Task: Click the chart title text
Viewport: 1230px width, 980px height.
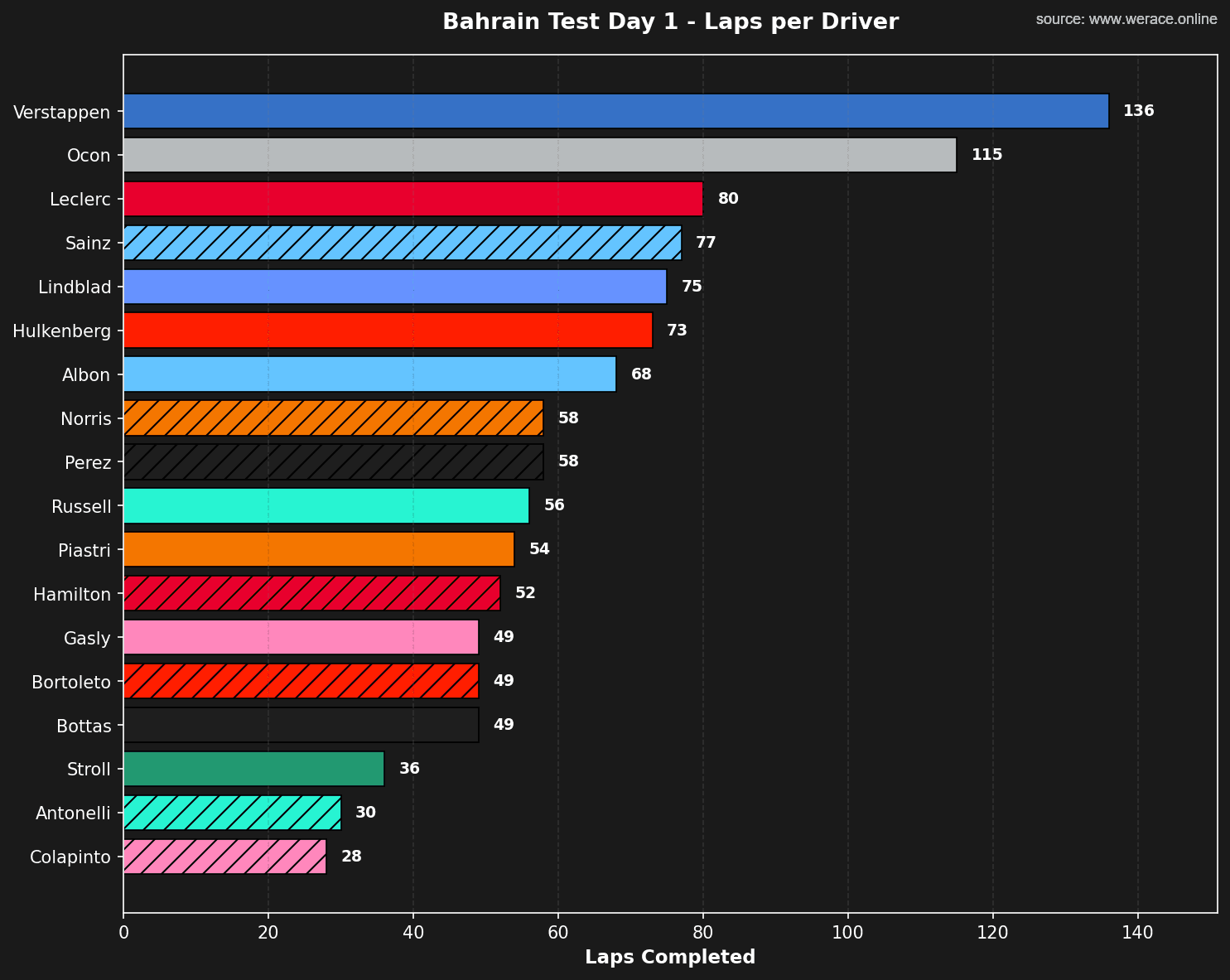Action: point(670,21)
